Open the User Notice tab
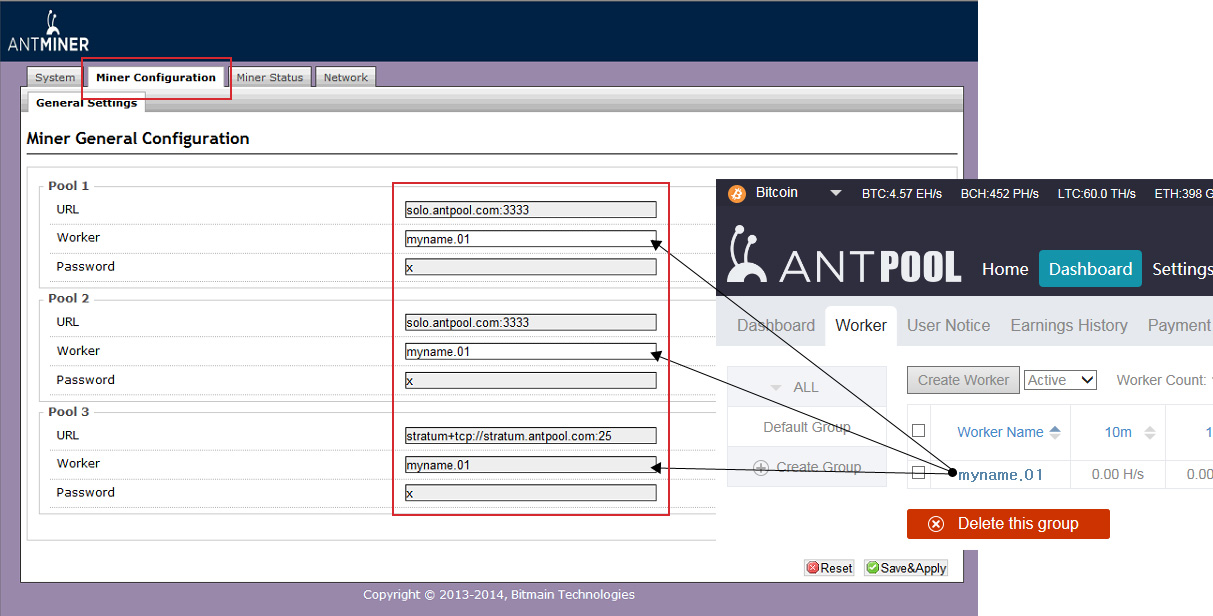The height and width of the screenshot is (616, 1213). (948, 325)
